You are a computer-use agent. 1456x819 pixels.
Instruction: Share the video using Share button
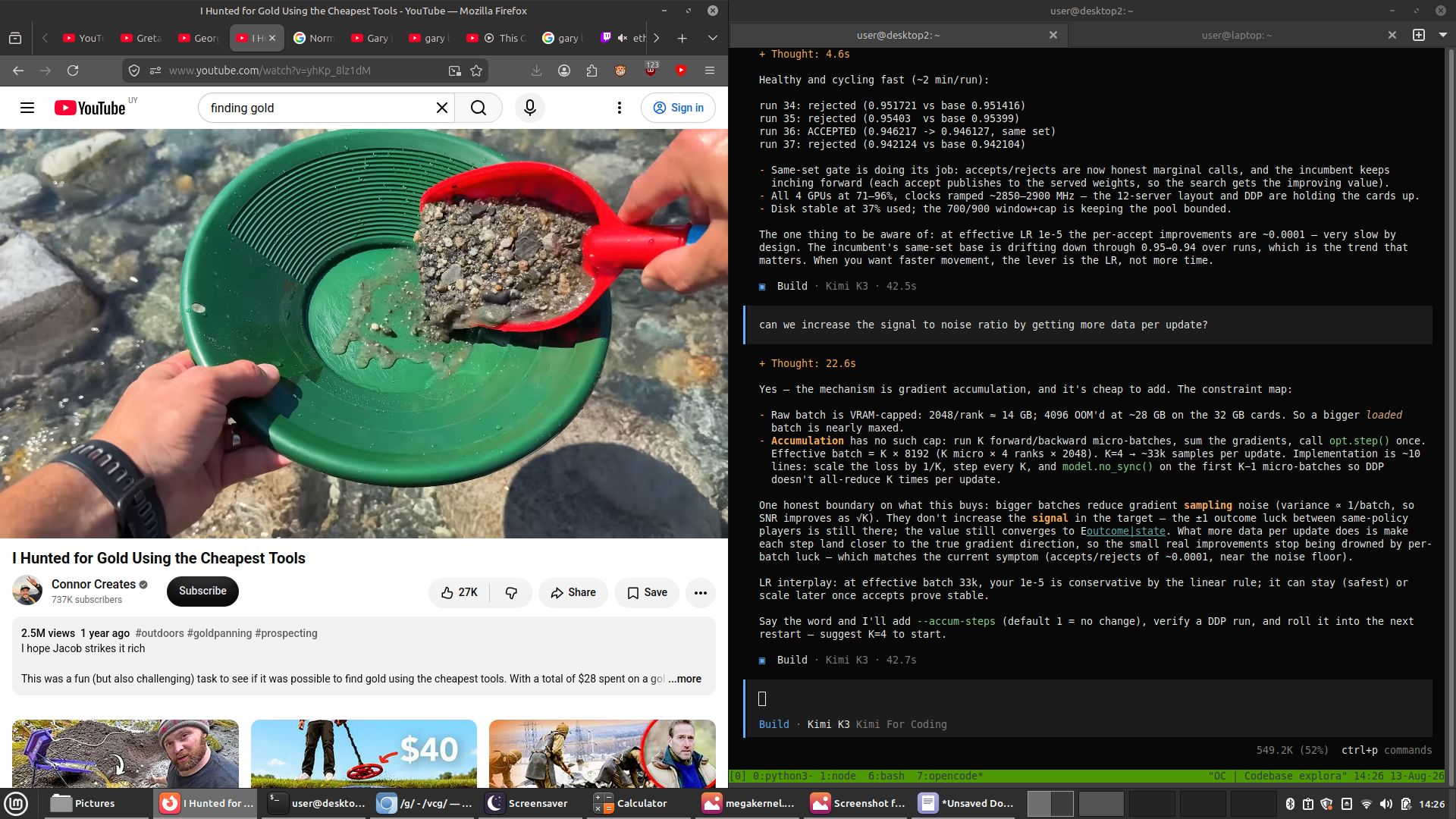pyautogui.click(x=573, y=592)
